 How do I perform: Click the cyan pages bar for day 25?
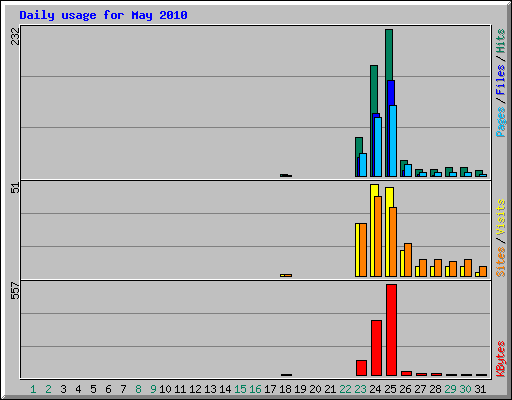coord(393,141)
